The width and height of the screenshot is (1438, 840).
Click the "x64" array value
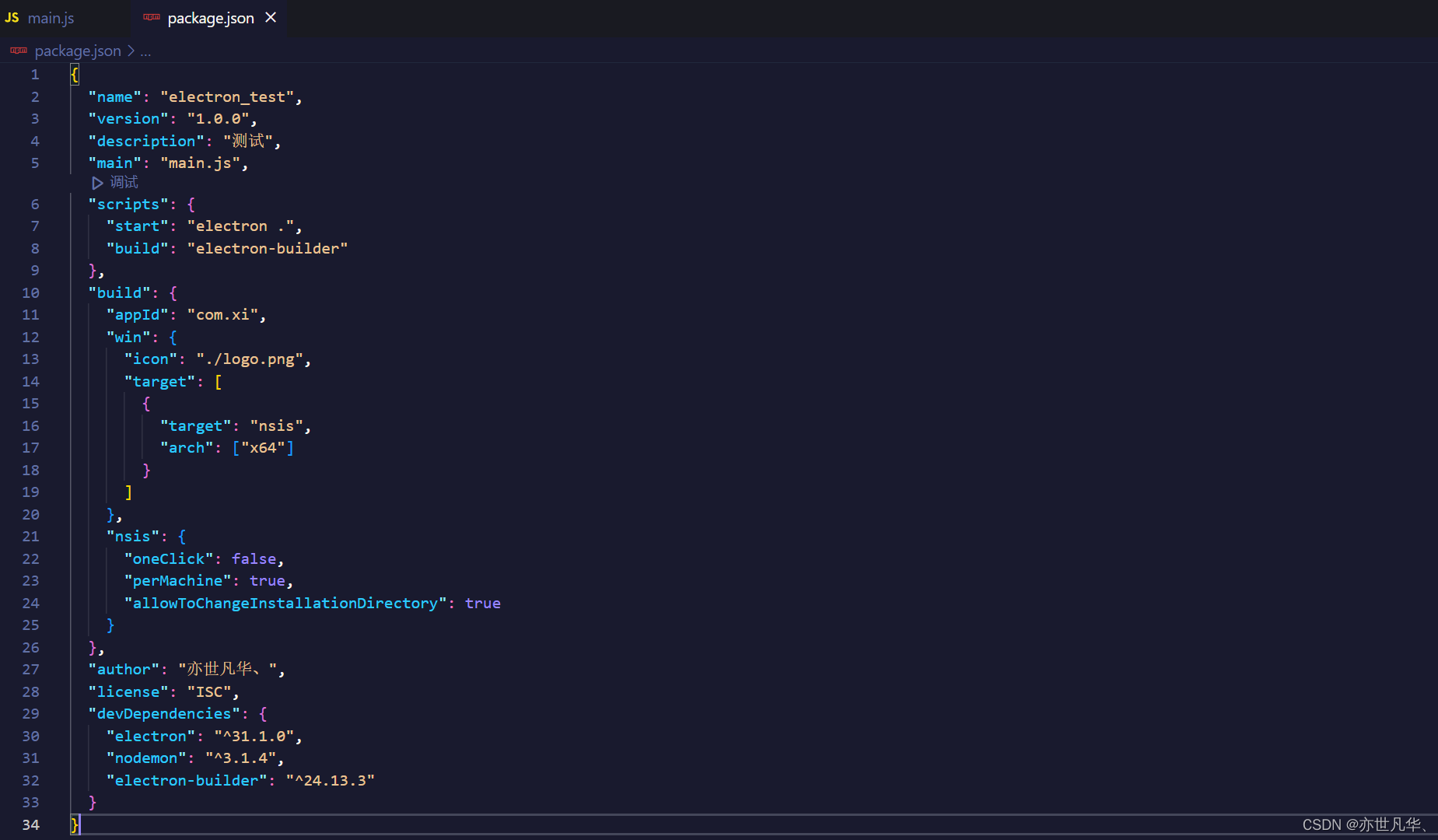(263, 448)
